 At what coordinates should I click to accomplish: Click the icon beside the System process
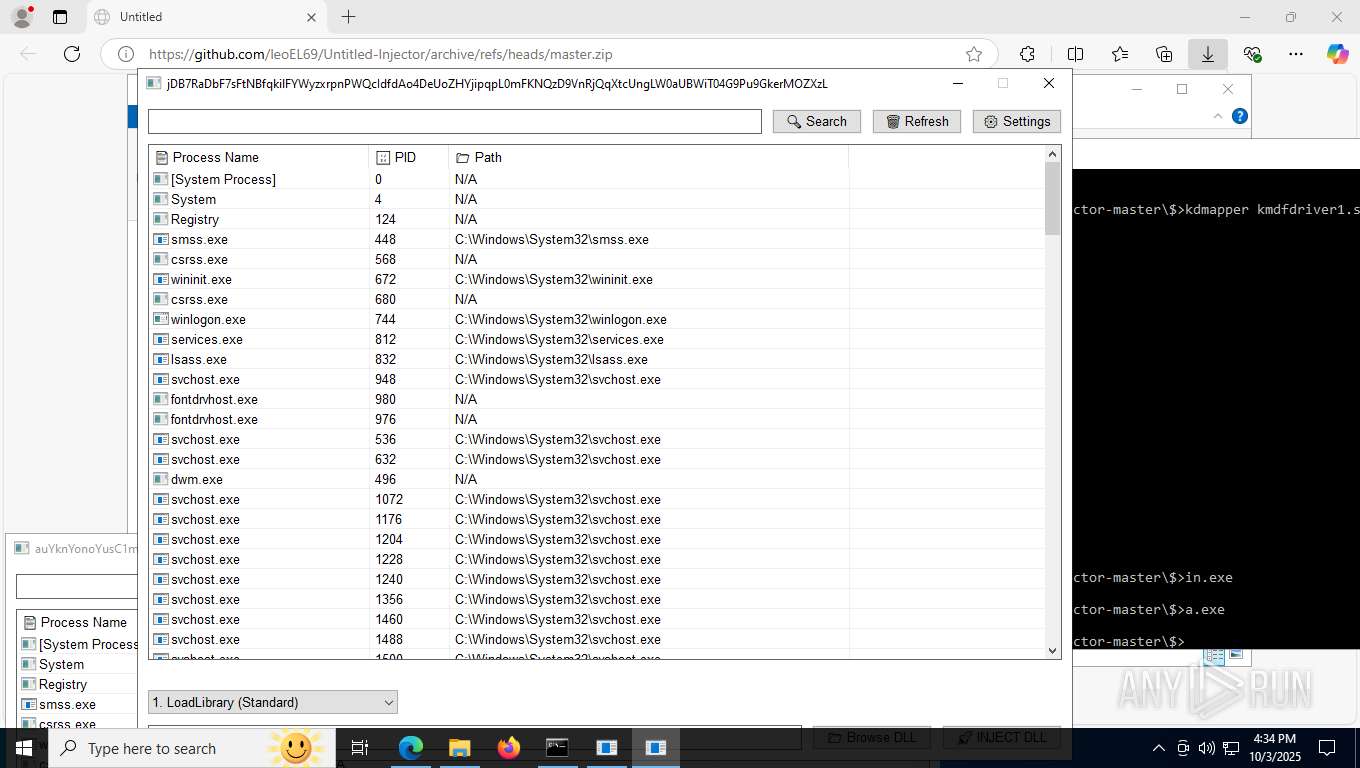click(160, 199)
